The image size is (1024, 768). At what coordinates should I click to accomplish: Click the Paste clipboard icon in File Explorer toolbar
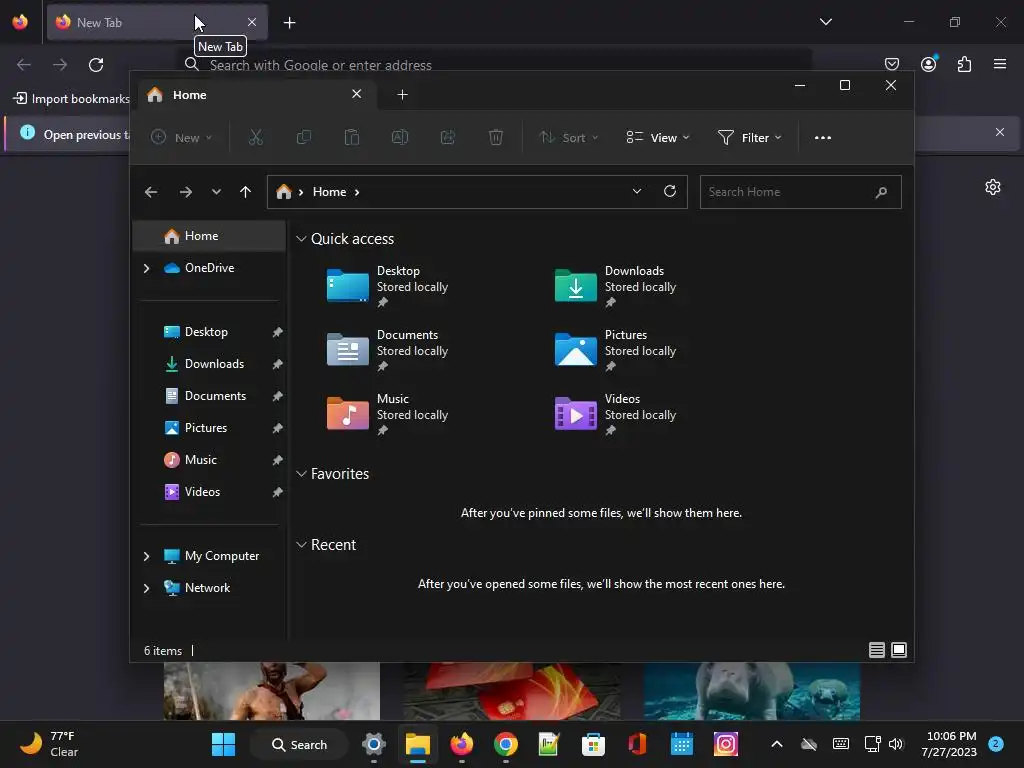(352, 137)
